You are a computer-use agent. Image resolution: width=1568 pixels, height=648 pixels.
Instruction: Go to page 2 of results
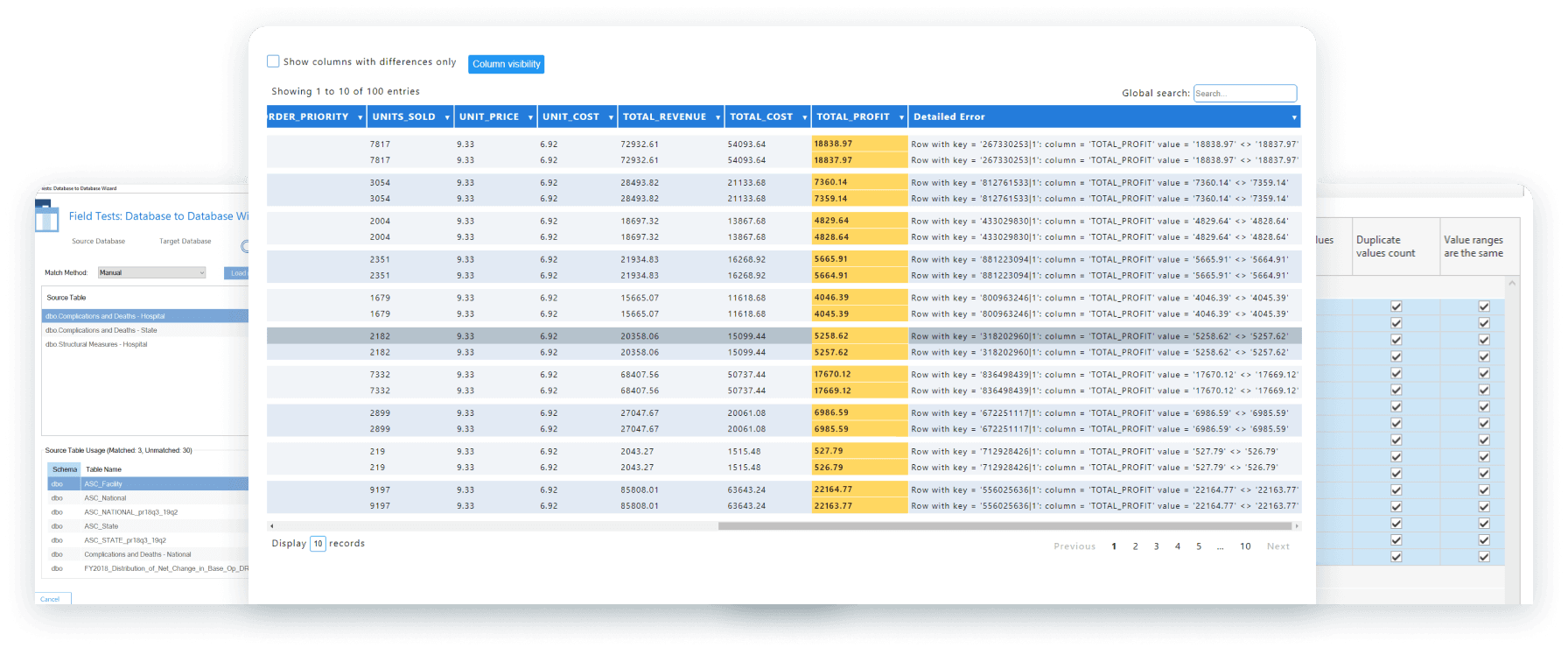[x=1135, y=546]
